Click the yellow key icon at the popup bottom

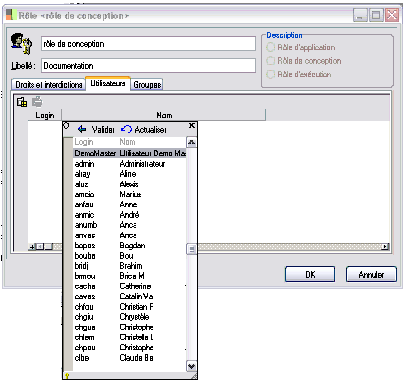[x=67, y=376]
